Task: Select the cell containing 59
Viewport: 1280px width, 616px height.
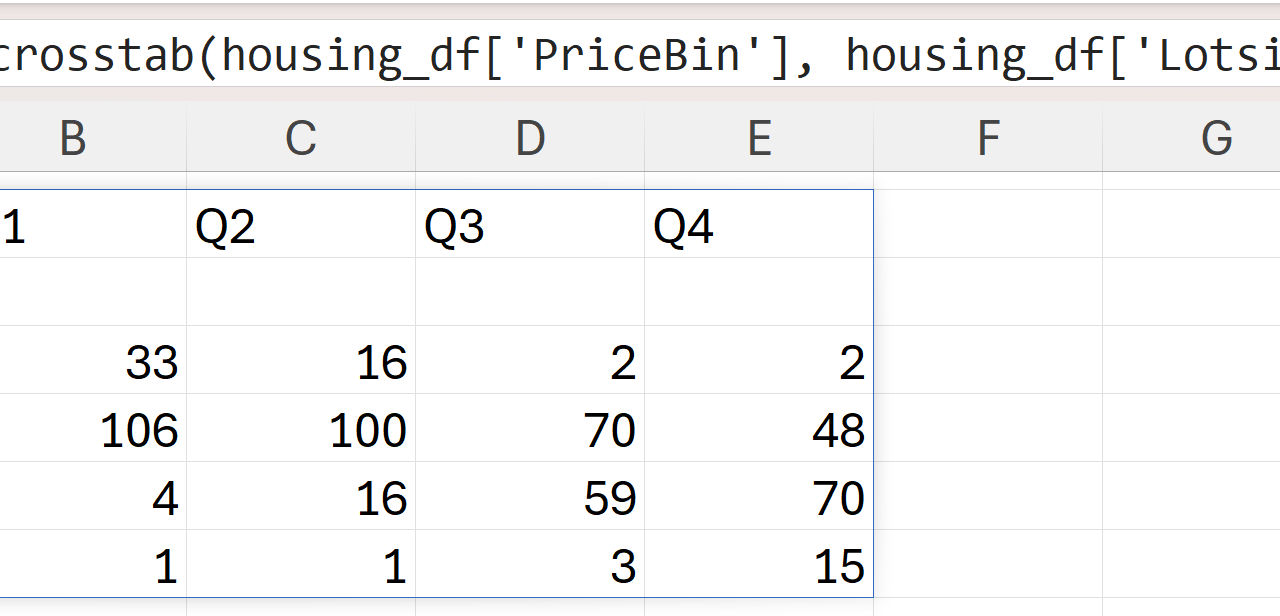Action: click(x=530, y=498)
